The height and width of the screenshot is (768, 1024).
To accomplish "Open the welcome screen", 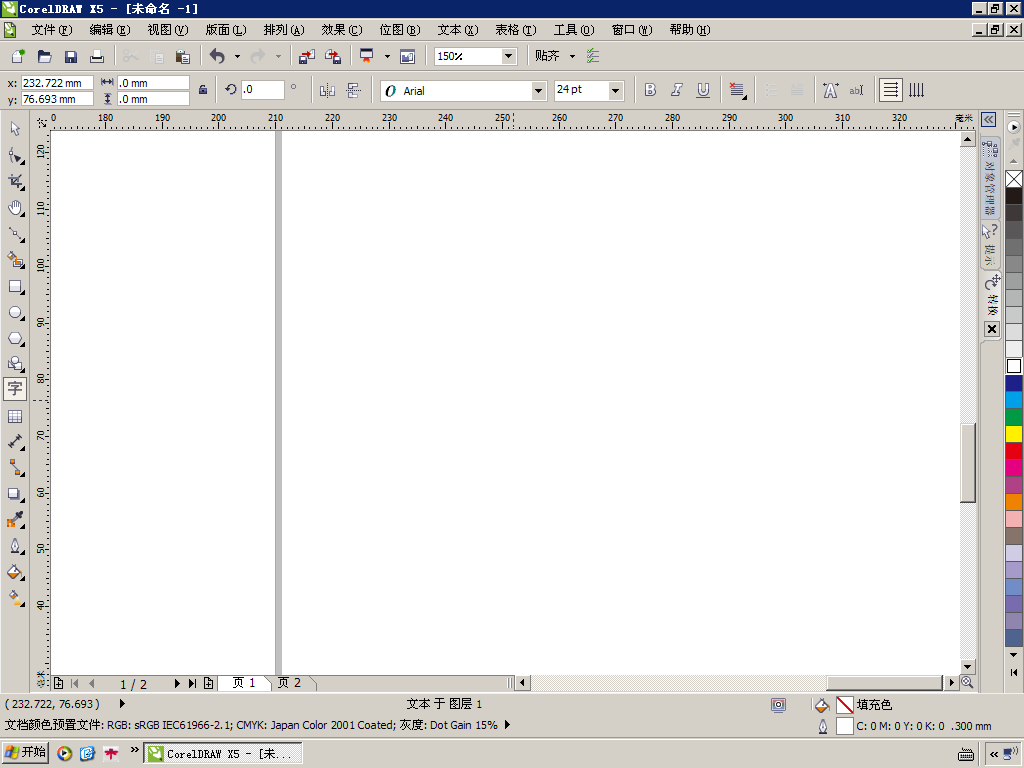I will 408,56.
